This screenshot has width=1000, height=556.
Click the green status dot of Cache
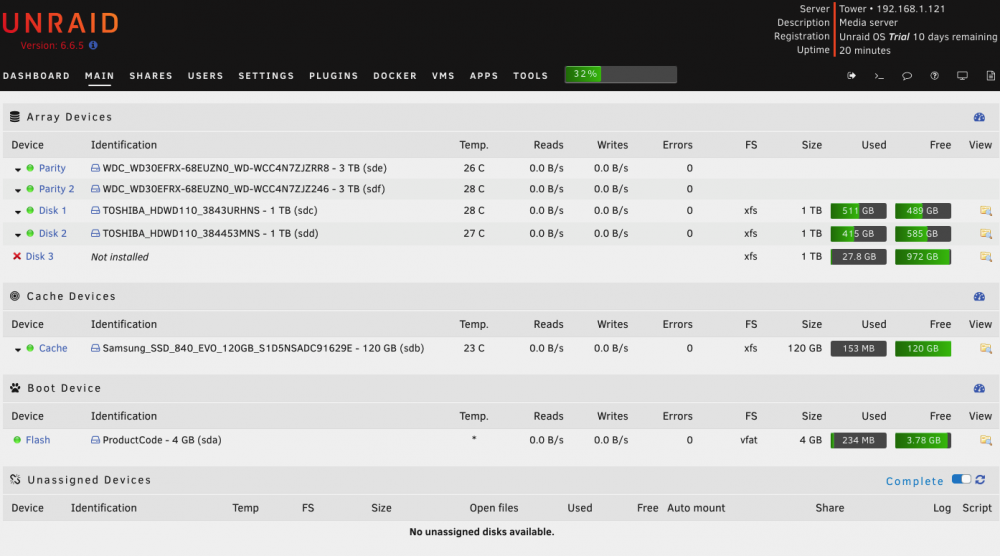(30, 348)
